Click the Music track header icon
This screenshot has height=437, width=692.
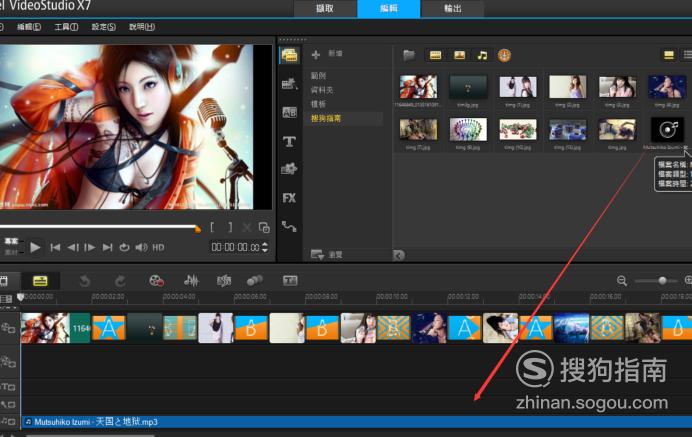pyautogui.click(x=8, y=422)
